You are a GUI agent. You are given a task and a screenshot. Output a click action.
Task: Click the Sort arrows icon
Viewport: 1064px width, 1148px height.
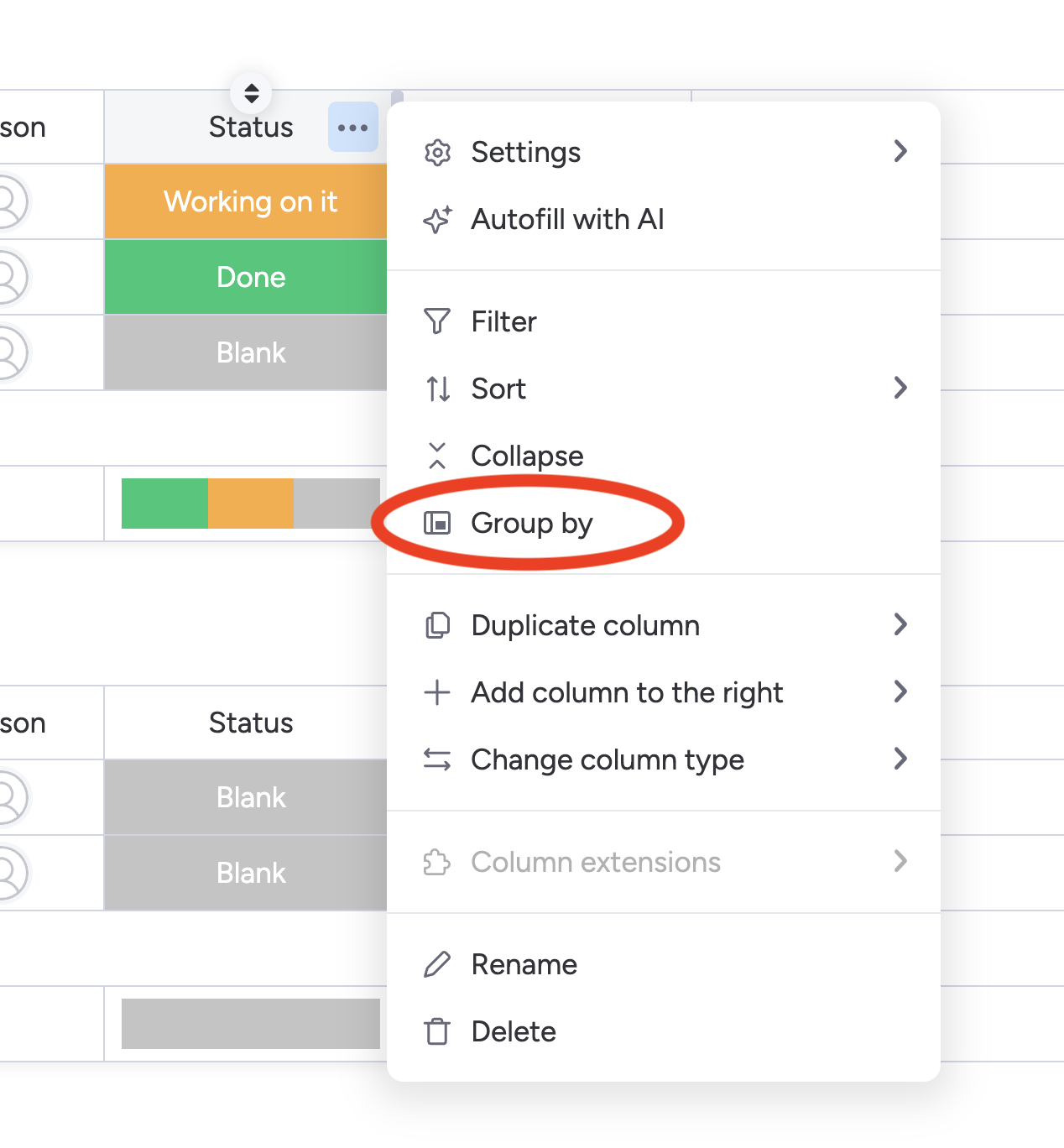[x=437, y=389]
